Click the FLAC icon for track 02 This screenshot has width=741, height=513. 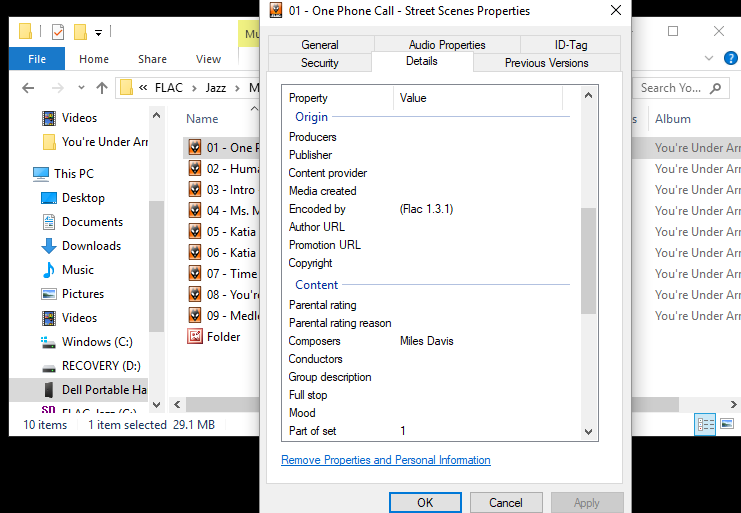(x=195, y=169)
